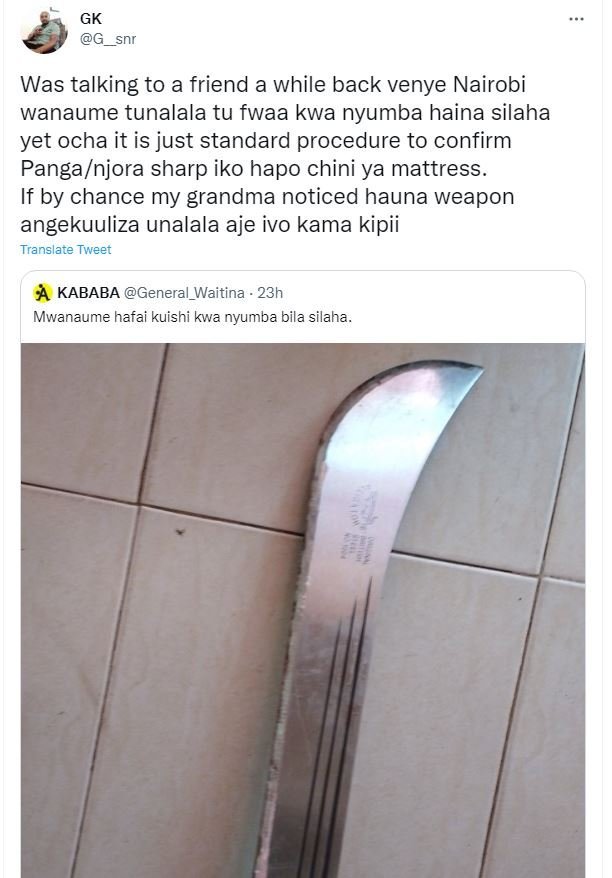612x878 pixels.
Task: Open the tweet's three-dot more options menu
Action: coord(576,19)
